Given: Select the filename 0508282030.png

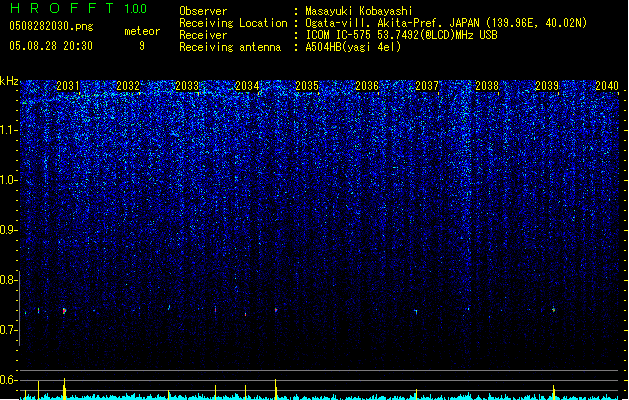Looking at the screenshot, I should 51,26.
